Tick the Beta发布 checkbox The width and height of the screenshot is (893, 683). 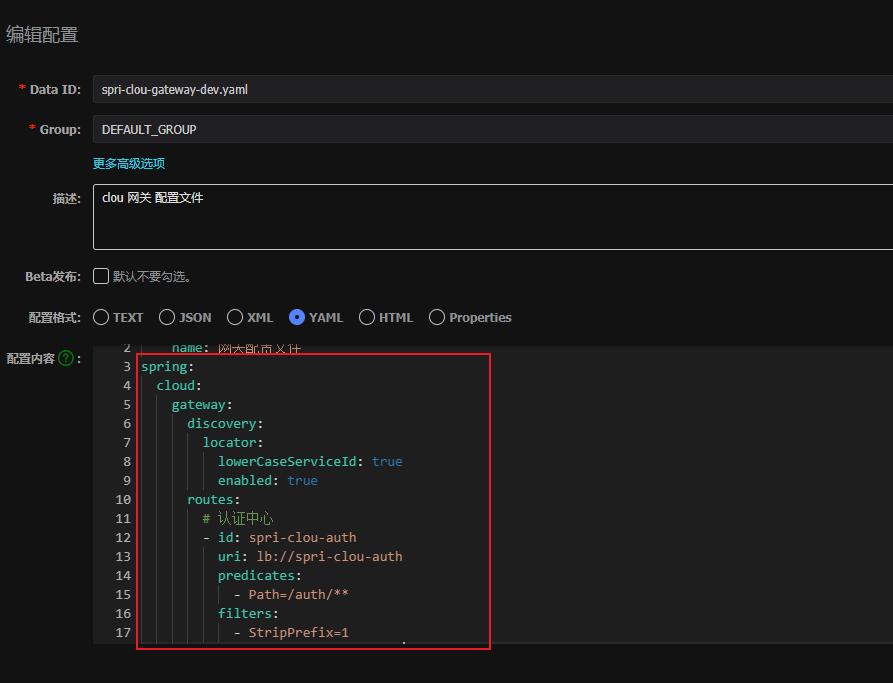pos(101,276)
